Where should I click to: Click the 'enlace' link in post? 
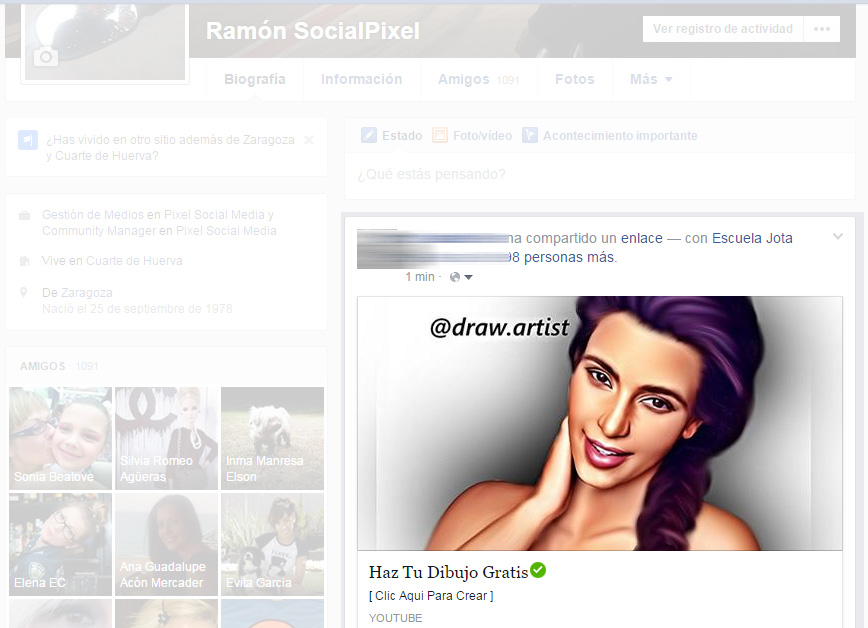point(642,238)
